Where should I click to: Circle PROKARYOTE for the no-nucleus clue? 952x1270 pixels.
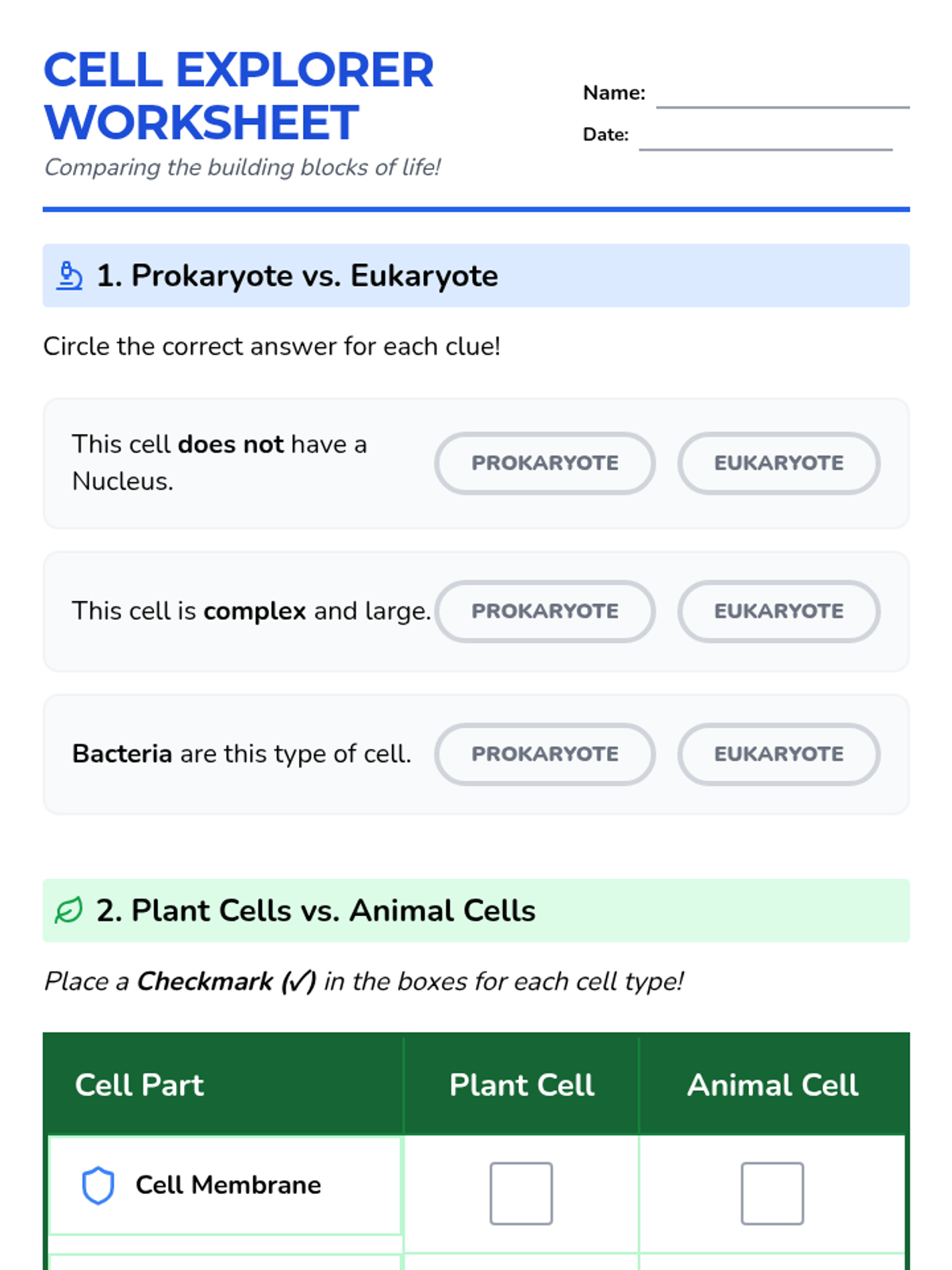[x=545, y=464]
